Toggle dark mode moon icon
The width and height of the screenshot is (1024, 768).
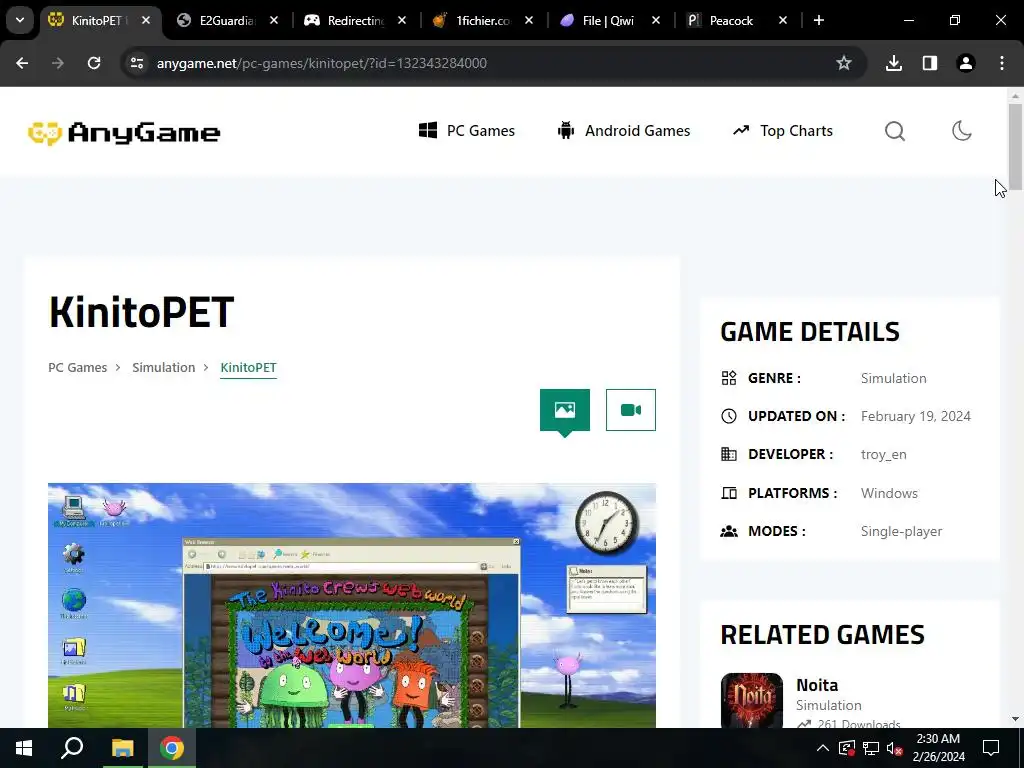coord(961,131)
